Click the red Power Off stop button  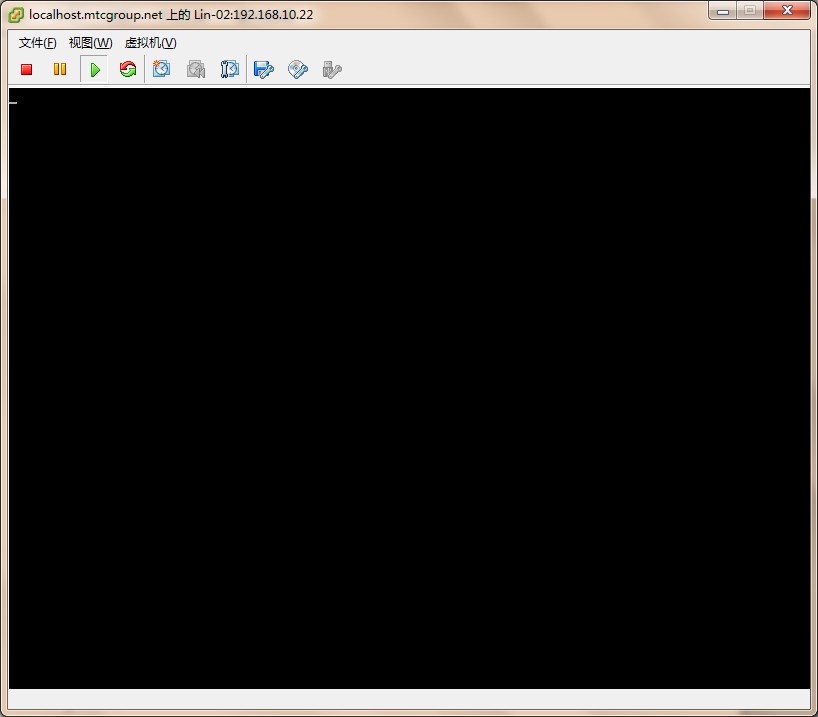point(27,69)
